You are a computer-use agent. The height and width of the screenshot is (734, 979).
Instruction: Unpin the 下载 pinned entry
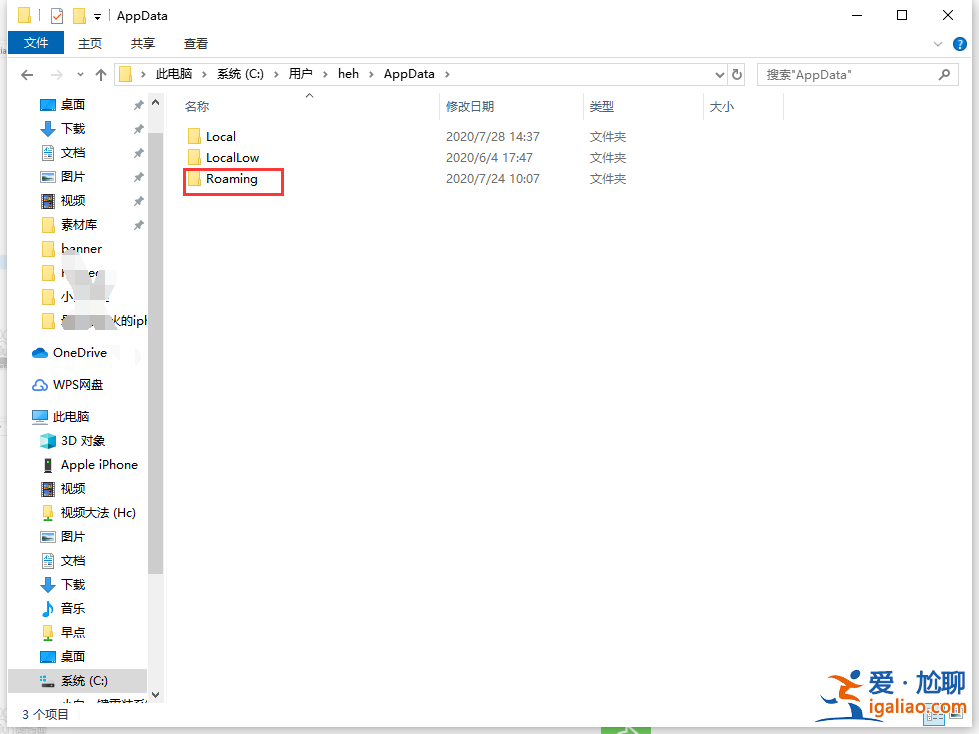point(138,128)
